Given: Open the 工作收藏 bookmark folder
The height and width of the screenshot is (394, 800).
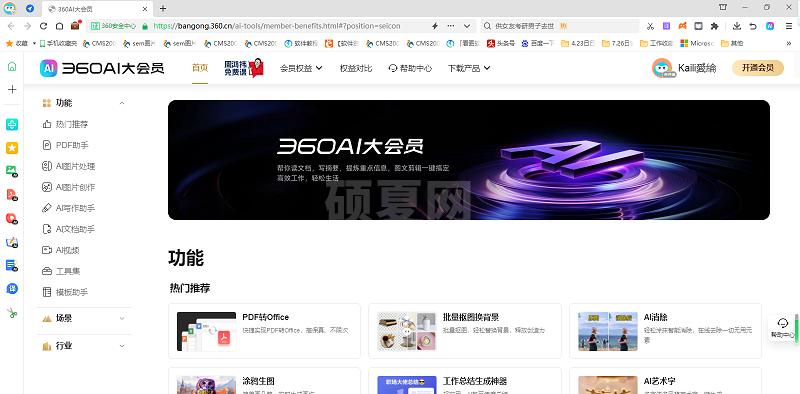Looking at the screenshot, I should click(x=657, y=44).
